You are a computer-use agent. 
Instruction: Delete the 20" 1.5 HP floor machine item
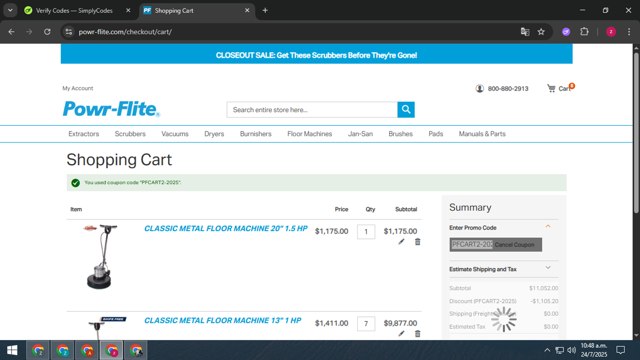tap(418, 242)
